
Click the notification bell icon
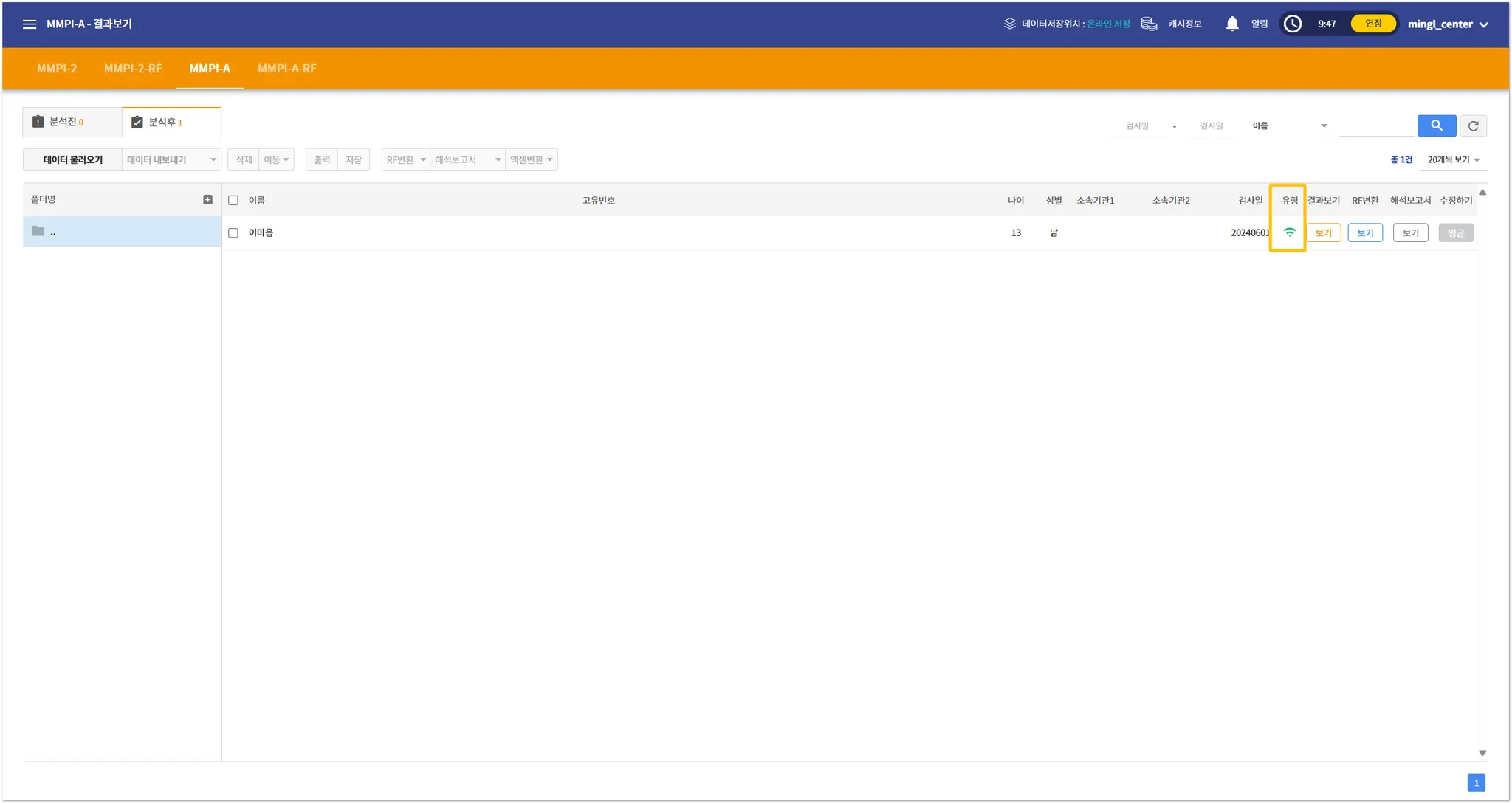coord(1231,24)
